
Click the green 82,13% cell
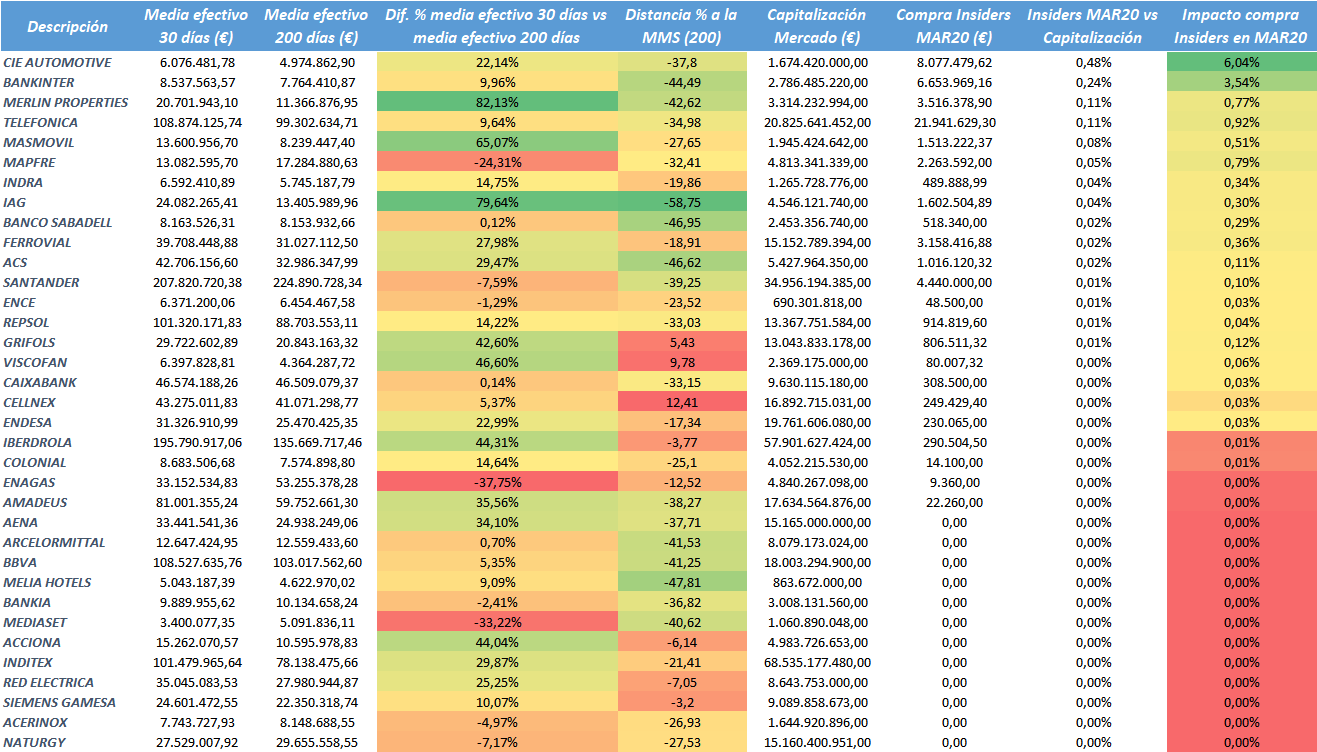(496, 102)
